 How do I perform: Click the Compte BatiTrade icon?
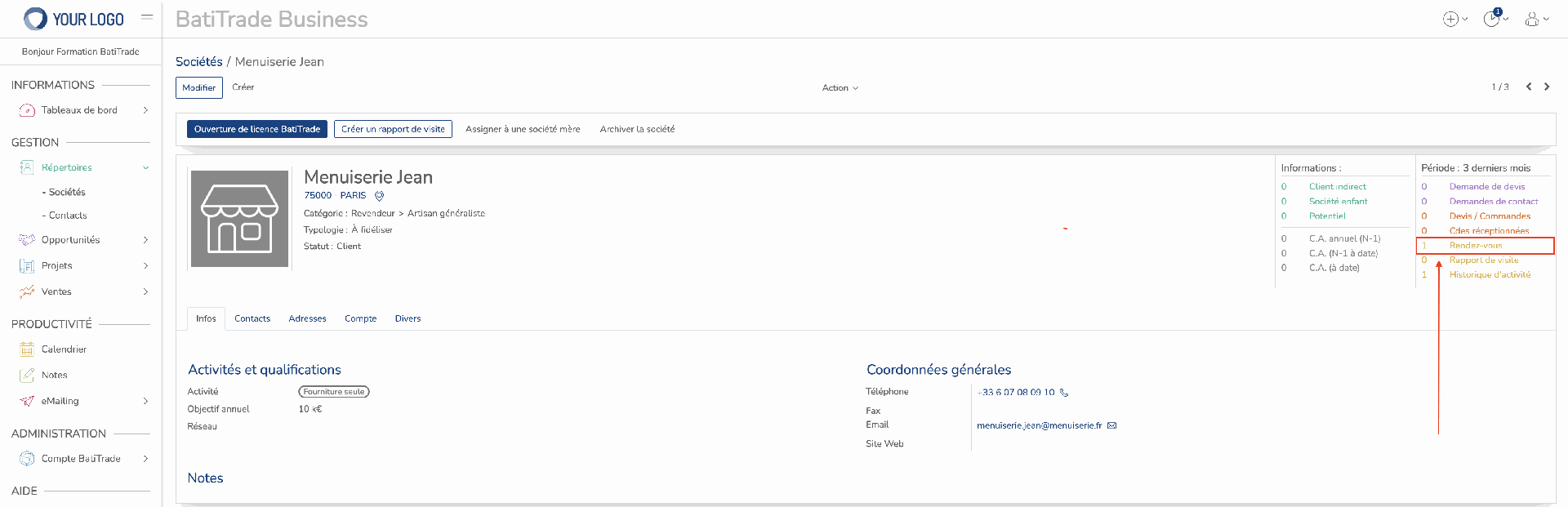tap(27, 459)
